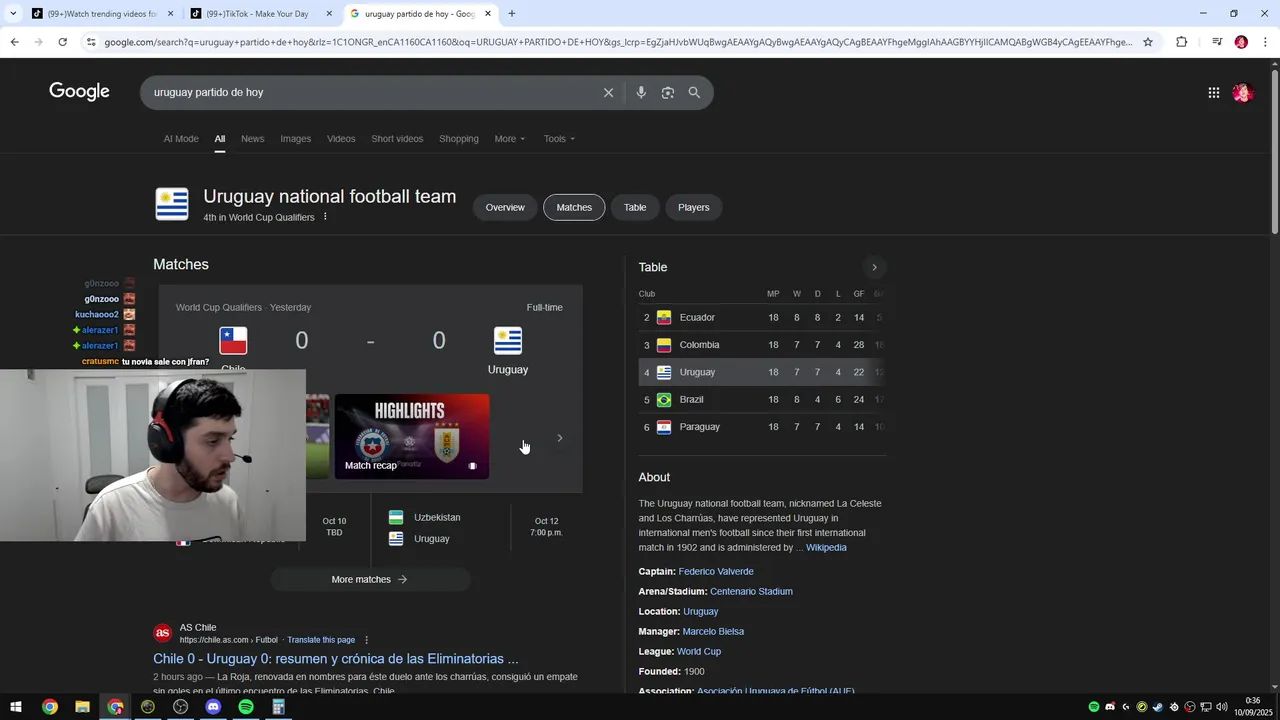Screen dimensions: 1280x720
Task: Switch to the TikTok Make Your Day tab
Action: (x=262, y=14)
